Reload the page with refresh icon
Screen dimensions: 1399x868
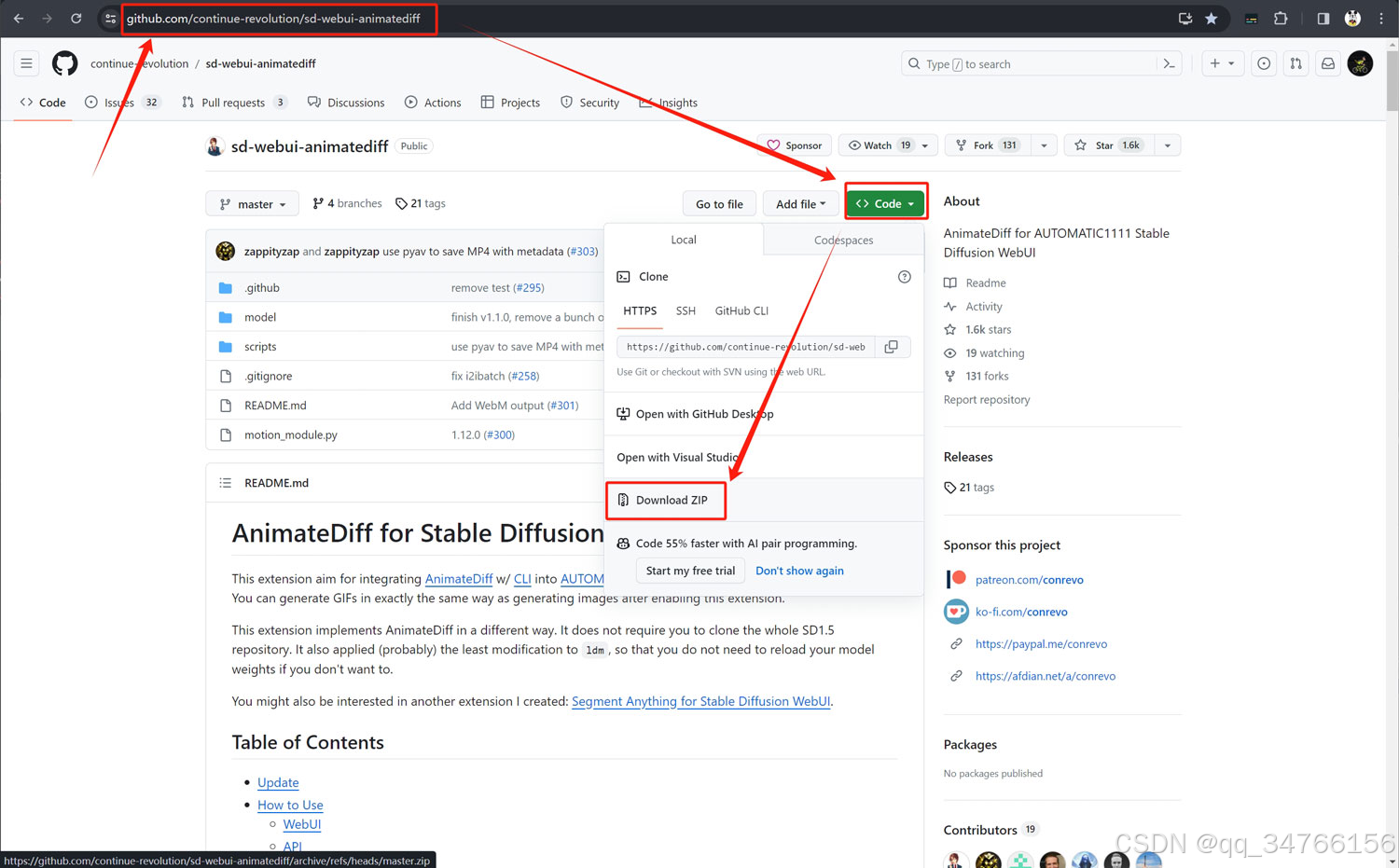[76, 19]
